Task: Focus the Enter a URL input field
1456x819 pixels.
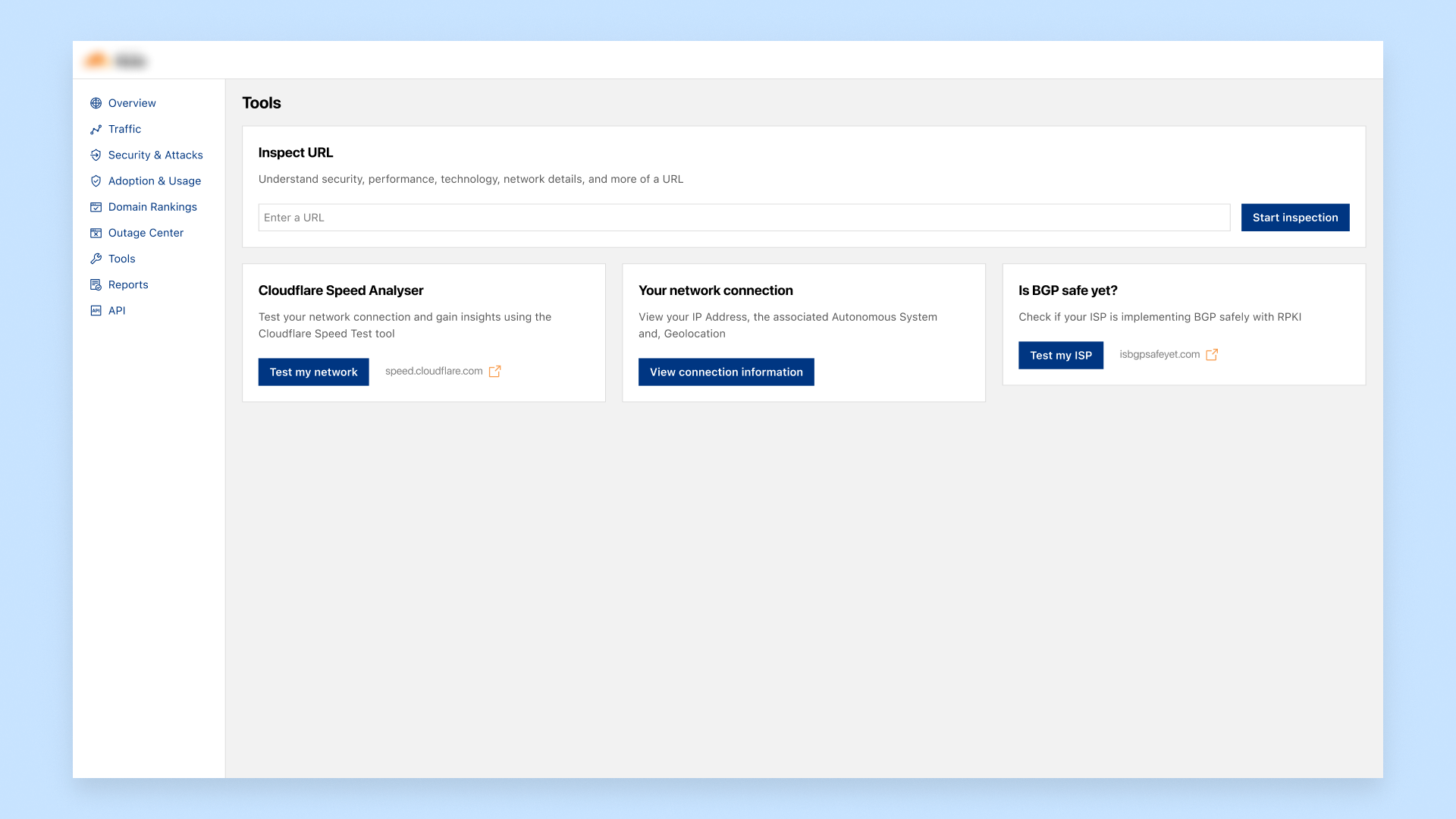Action: click(x=743, y=218)
